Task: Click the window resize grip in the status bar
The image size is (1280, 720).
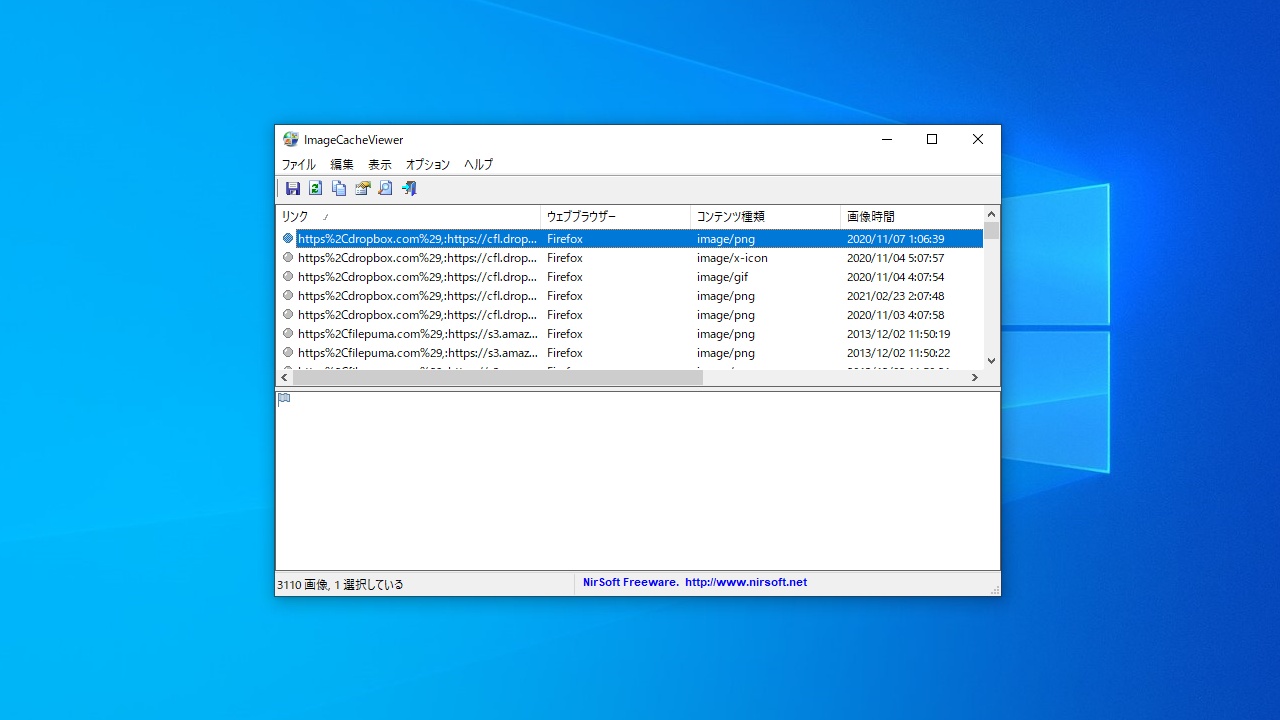Action: click(994, 590)
